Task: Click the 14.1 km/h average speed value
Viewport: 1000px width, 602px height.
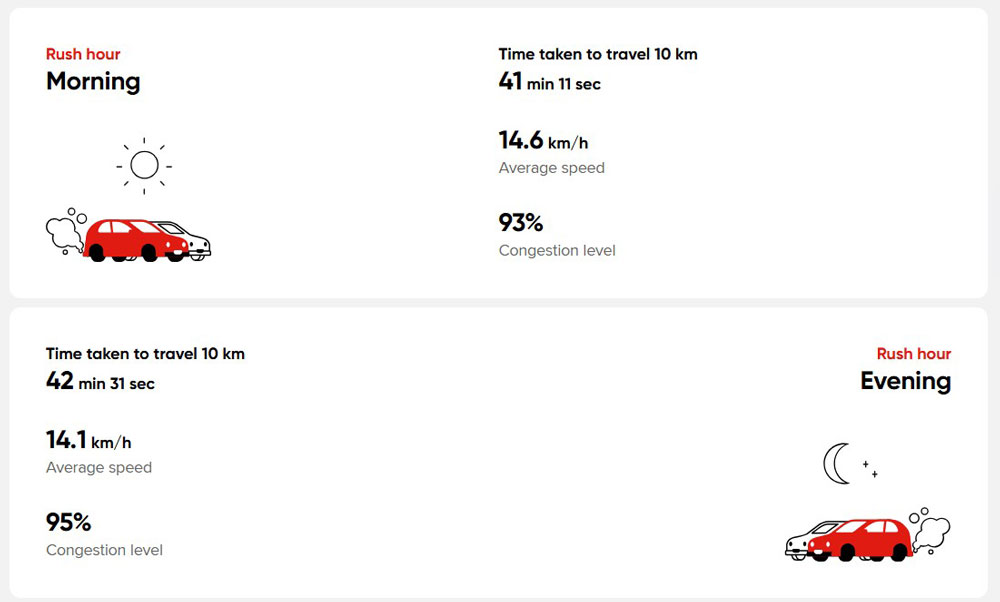Action: (x=88, y=441)
